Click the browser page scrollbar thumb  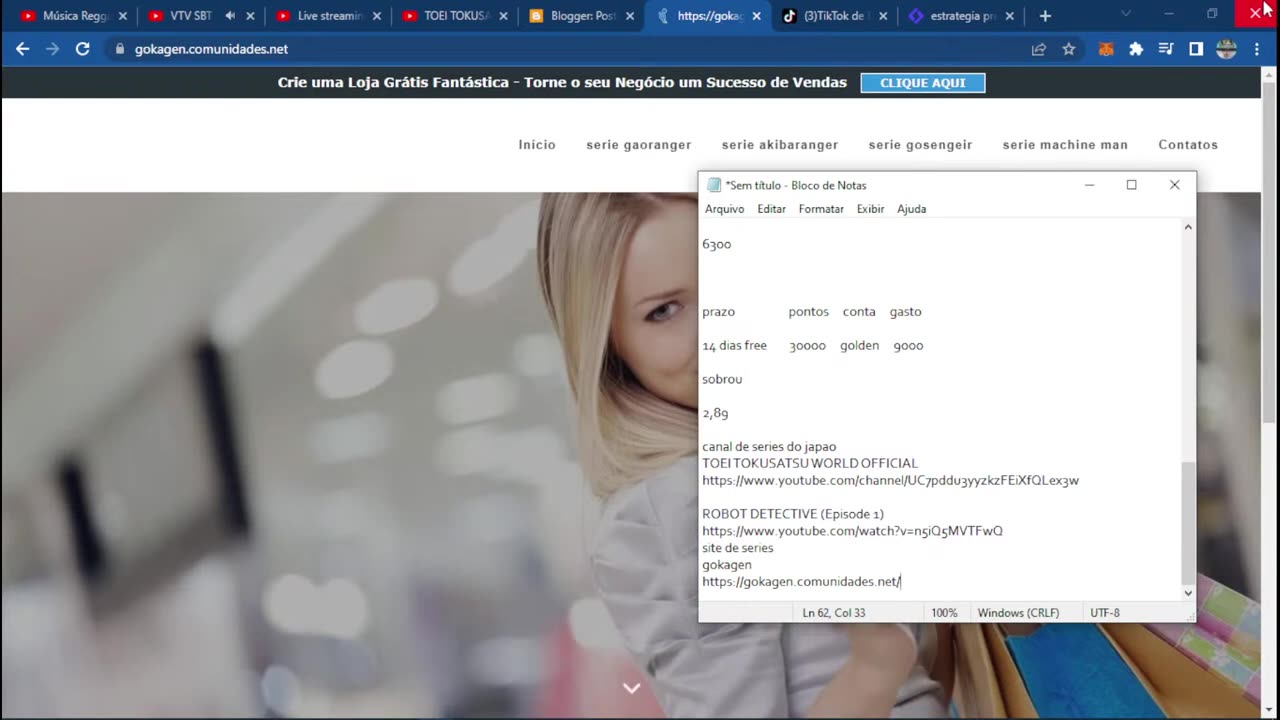(x=1270, y=252)
